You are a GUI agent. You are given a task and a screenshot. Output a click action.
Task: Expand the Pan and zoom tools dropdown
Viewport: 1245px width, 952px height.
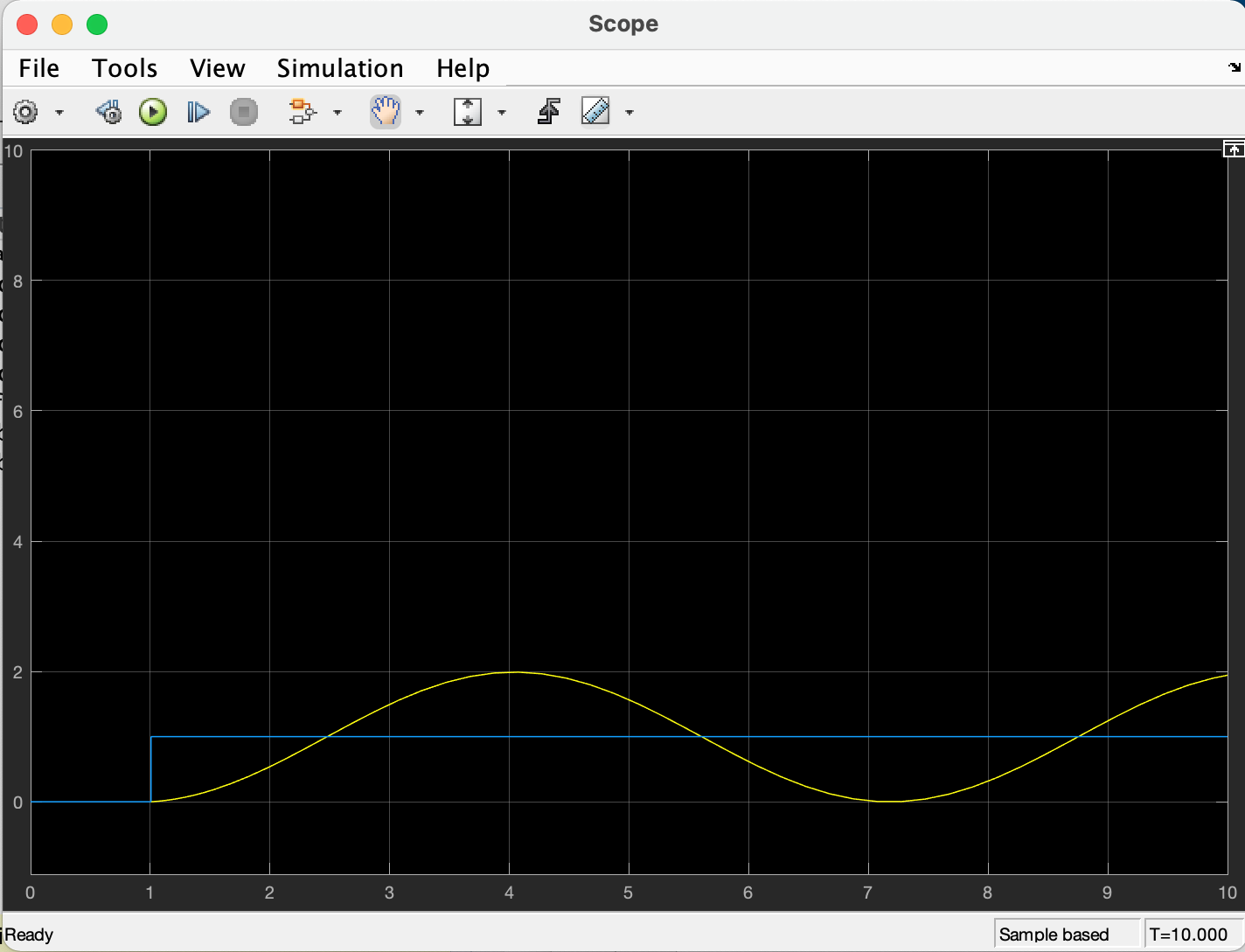(x=420, y=112)
